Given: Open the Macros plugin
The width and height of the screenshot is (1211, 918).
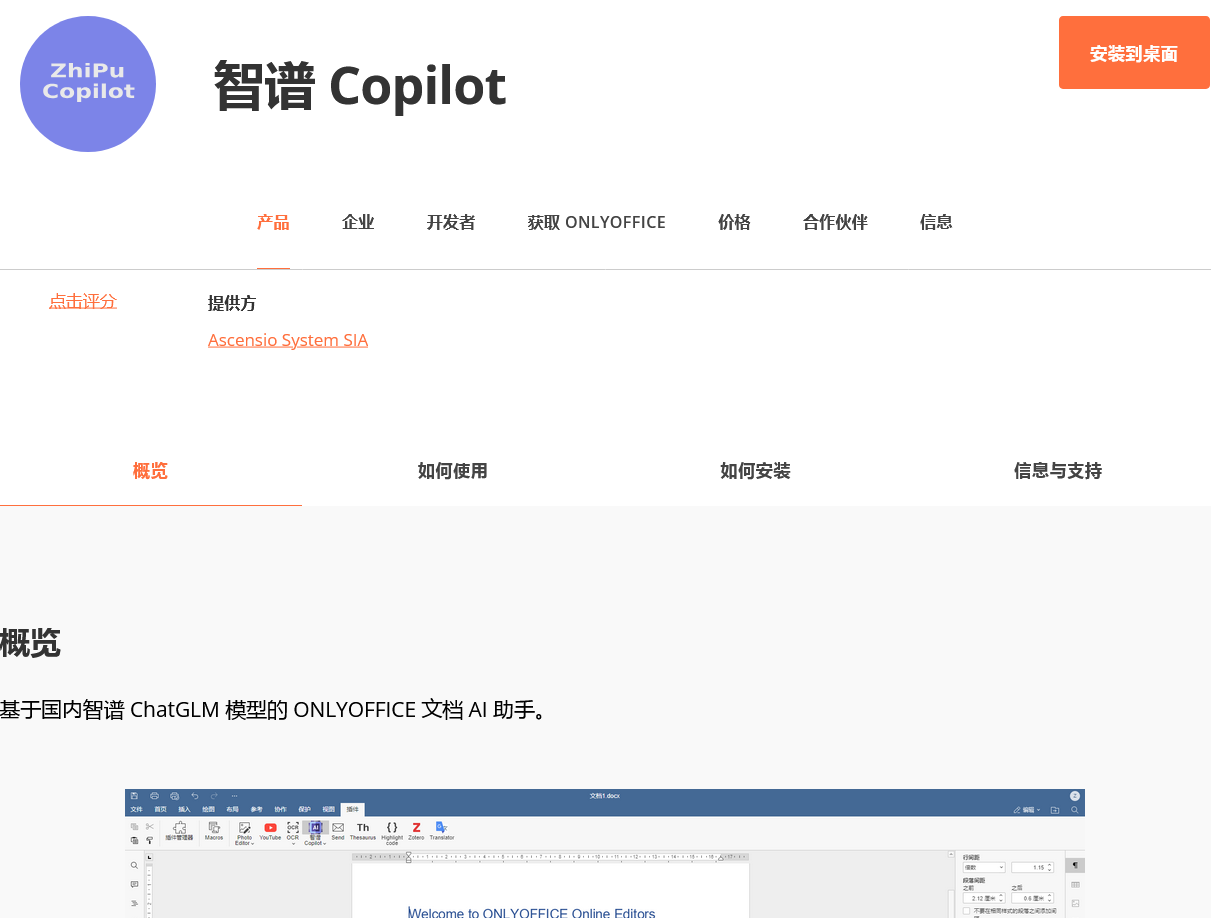Looking at the screenshot, I should point(214,831).
